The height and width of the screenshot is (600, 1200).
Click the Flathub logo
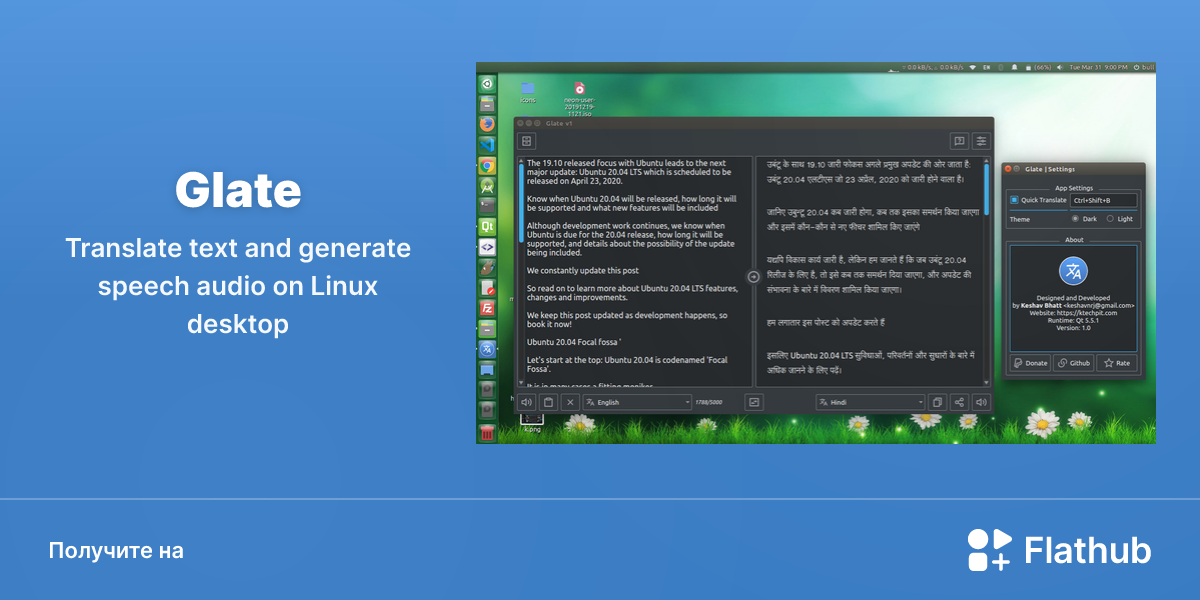pos(1059,550)
